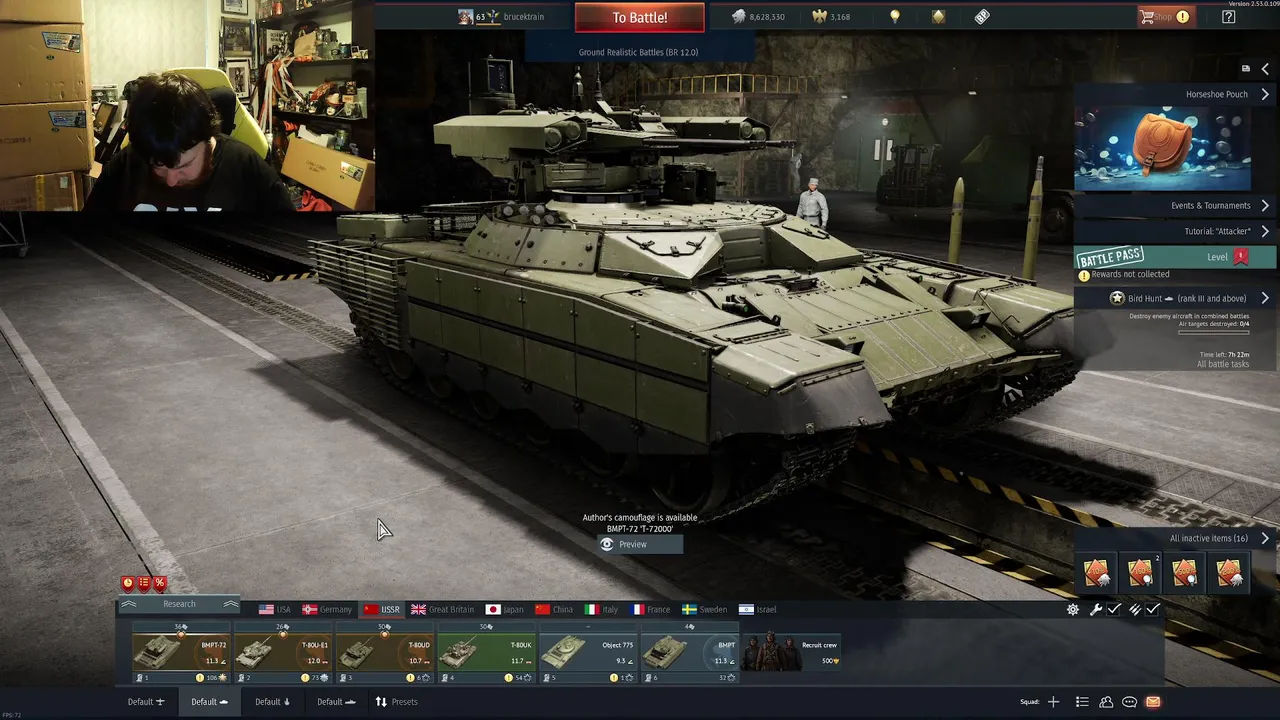Screen dimensions: 1280x720
Task: Open the Golden Eagles balance icon
Action: (822, 17)
